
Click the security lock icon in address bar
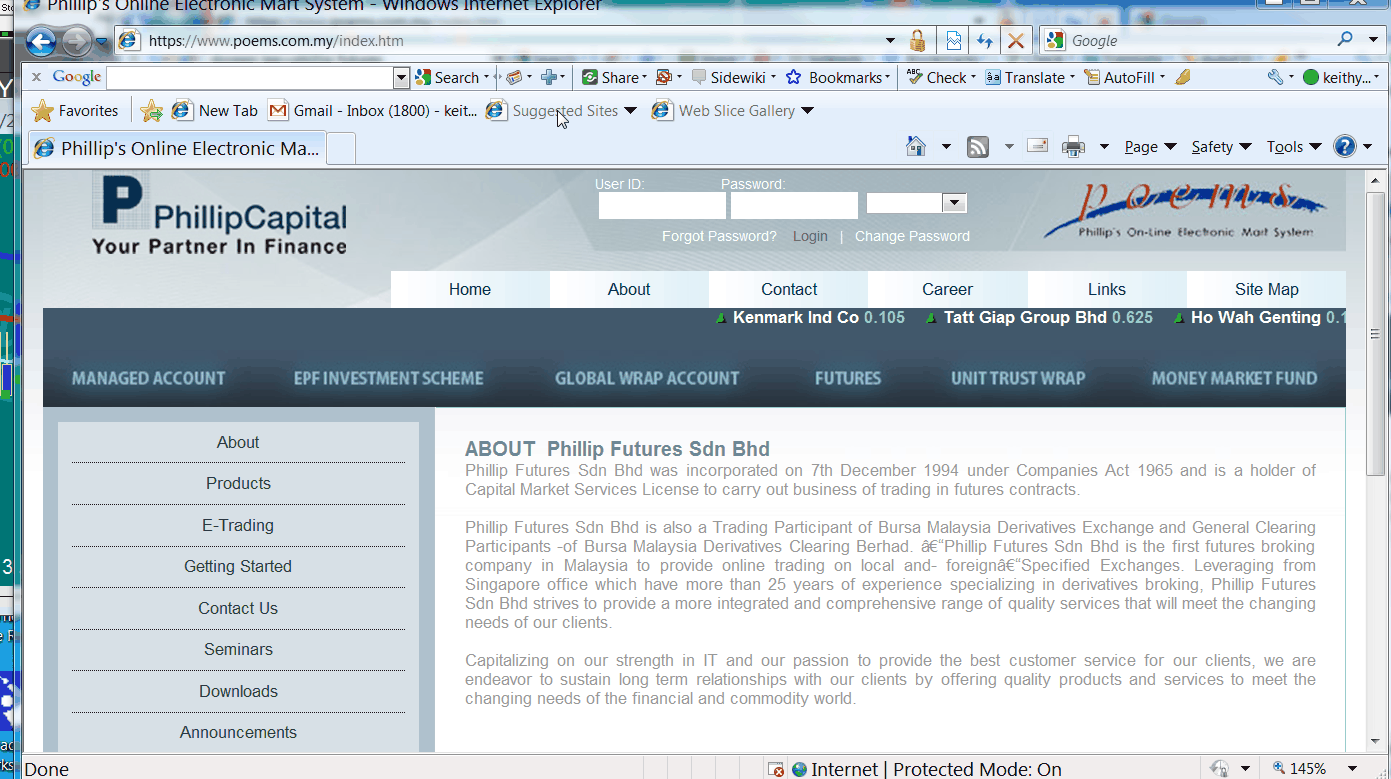coord(917,41)
